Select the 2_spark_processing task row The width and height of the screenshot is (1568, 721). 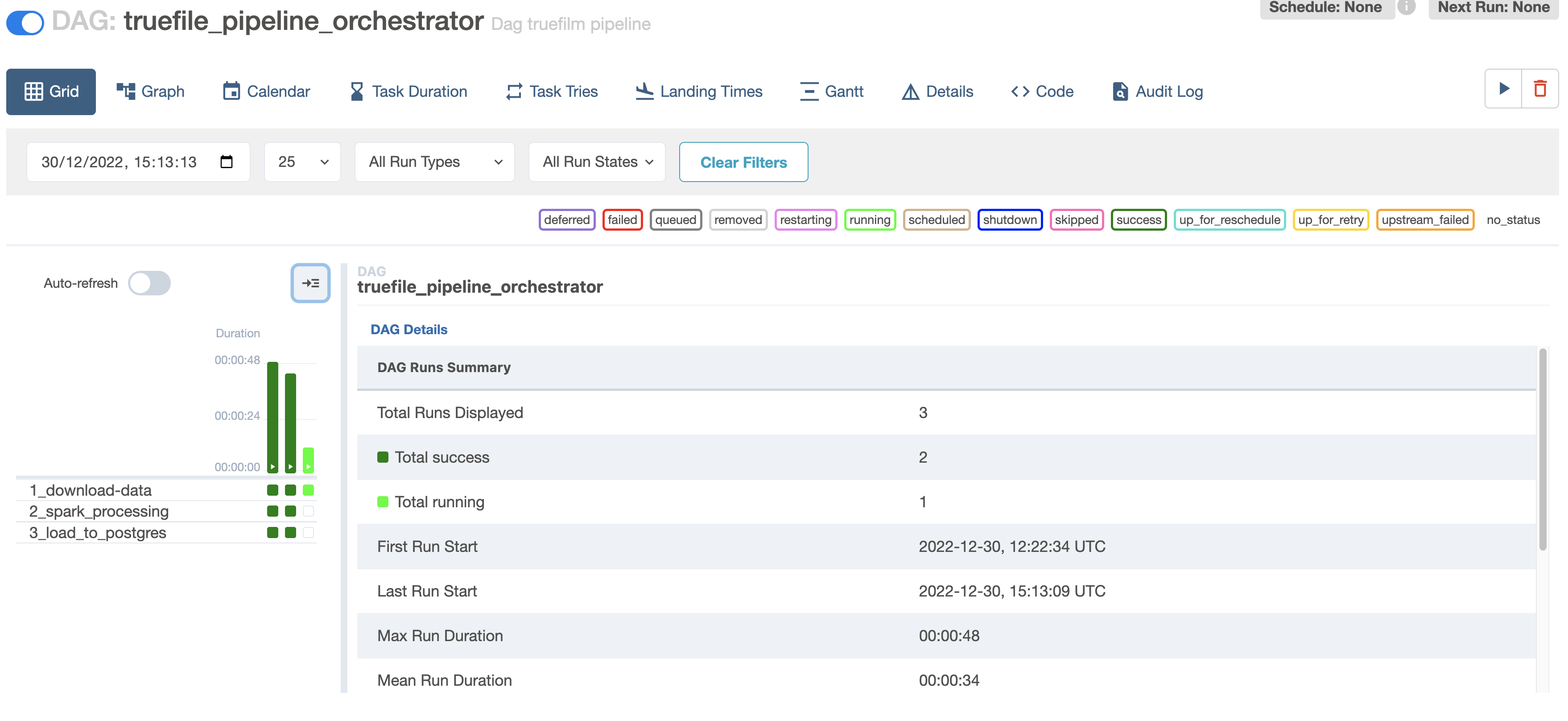pyautogui.click(x=166, y=511)
